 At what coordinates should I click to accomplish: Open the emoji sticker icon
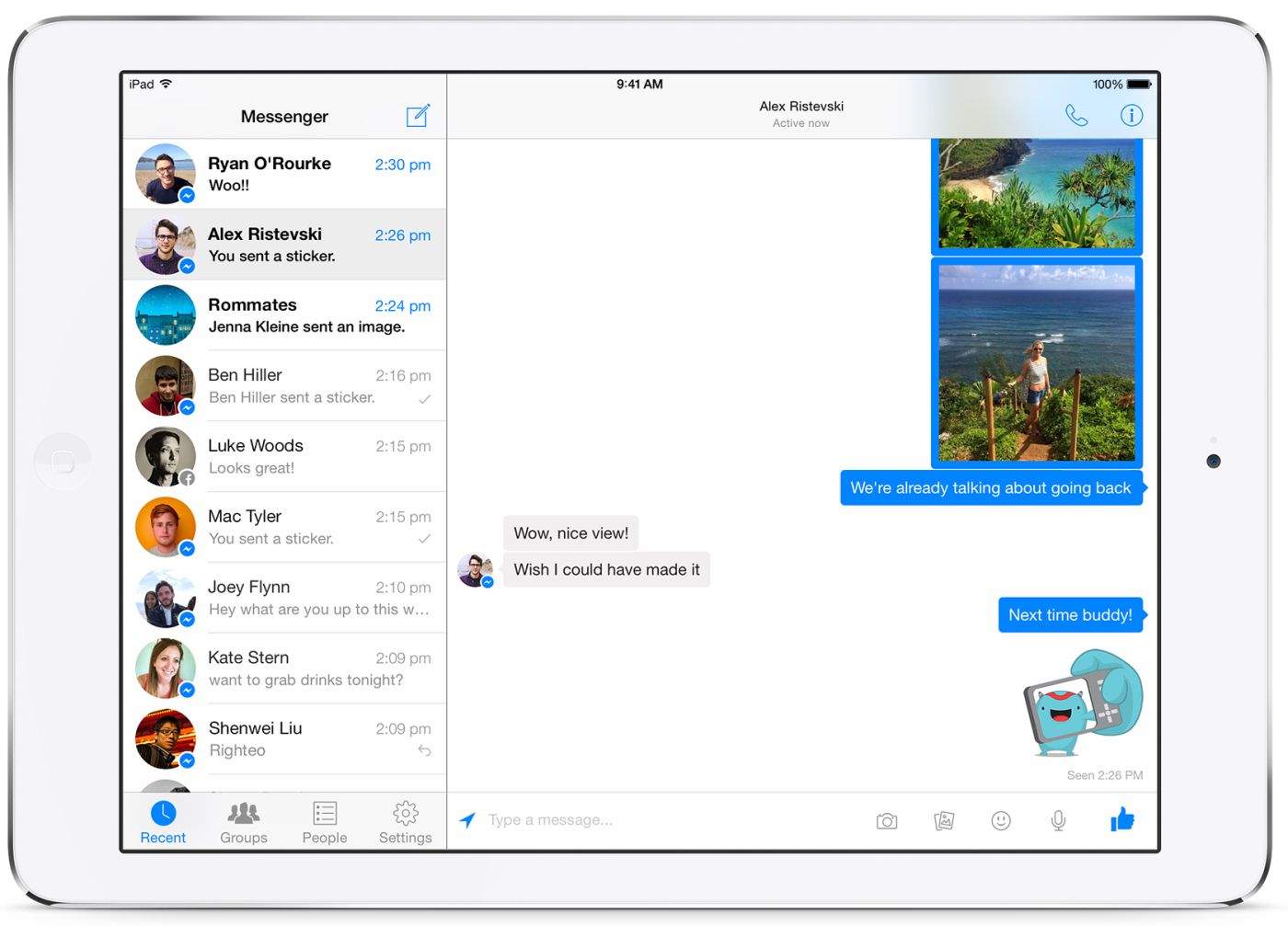click(1001, 819)
